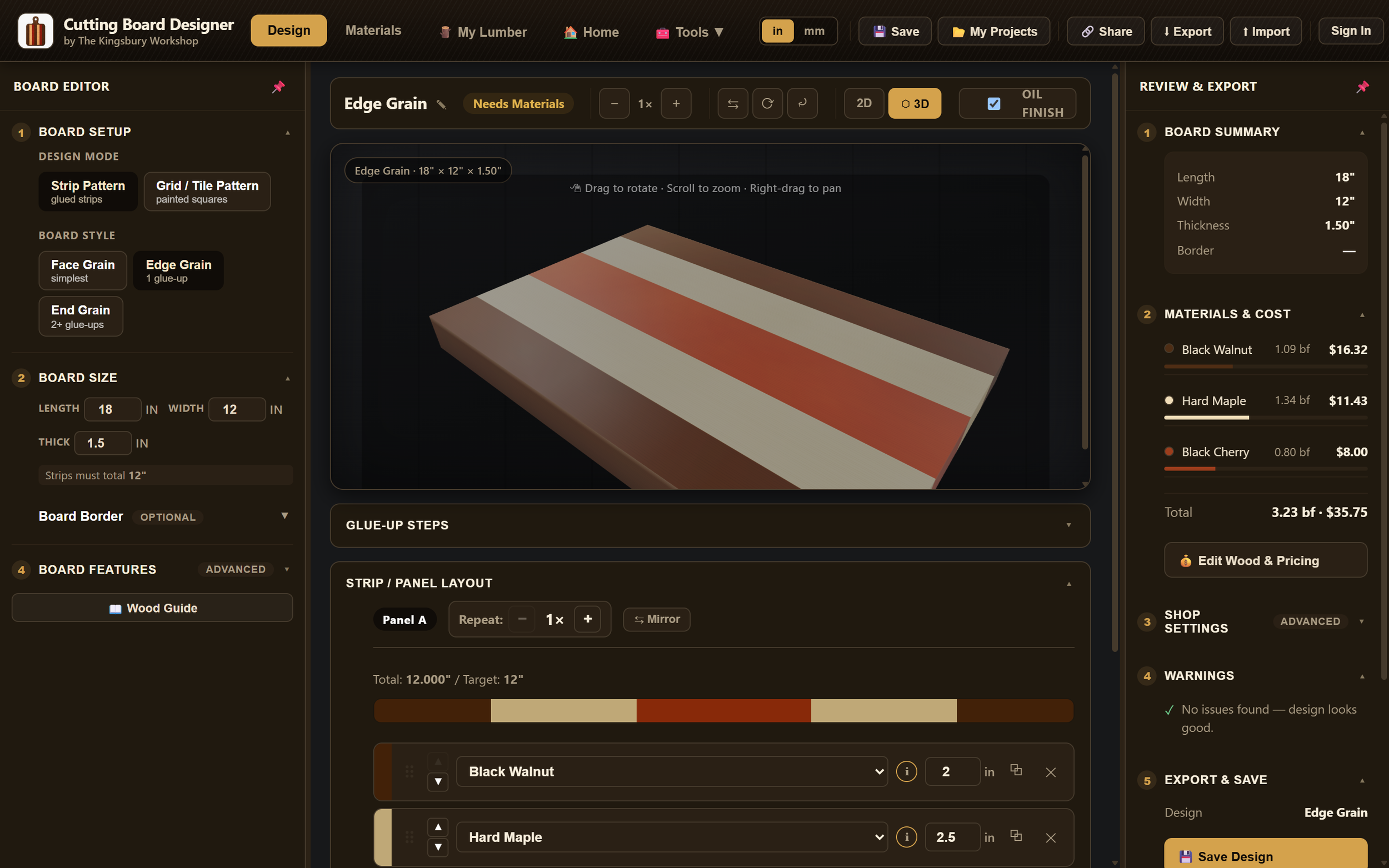Move Hard Maple strip down

(x=438, y=847)
